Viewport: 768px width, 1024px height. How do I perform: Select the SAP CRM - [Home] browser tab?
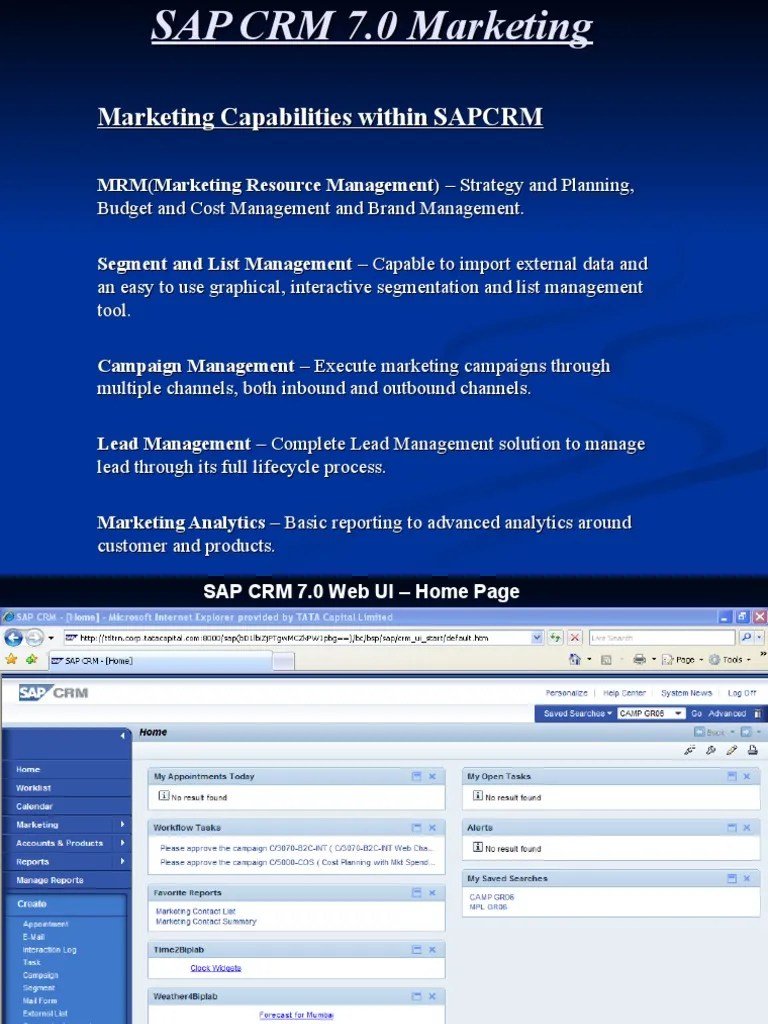[x=160, y=661]
